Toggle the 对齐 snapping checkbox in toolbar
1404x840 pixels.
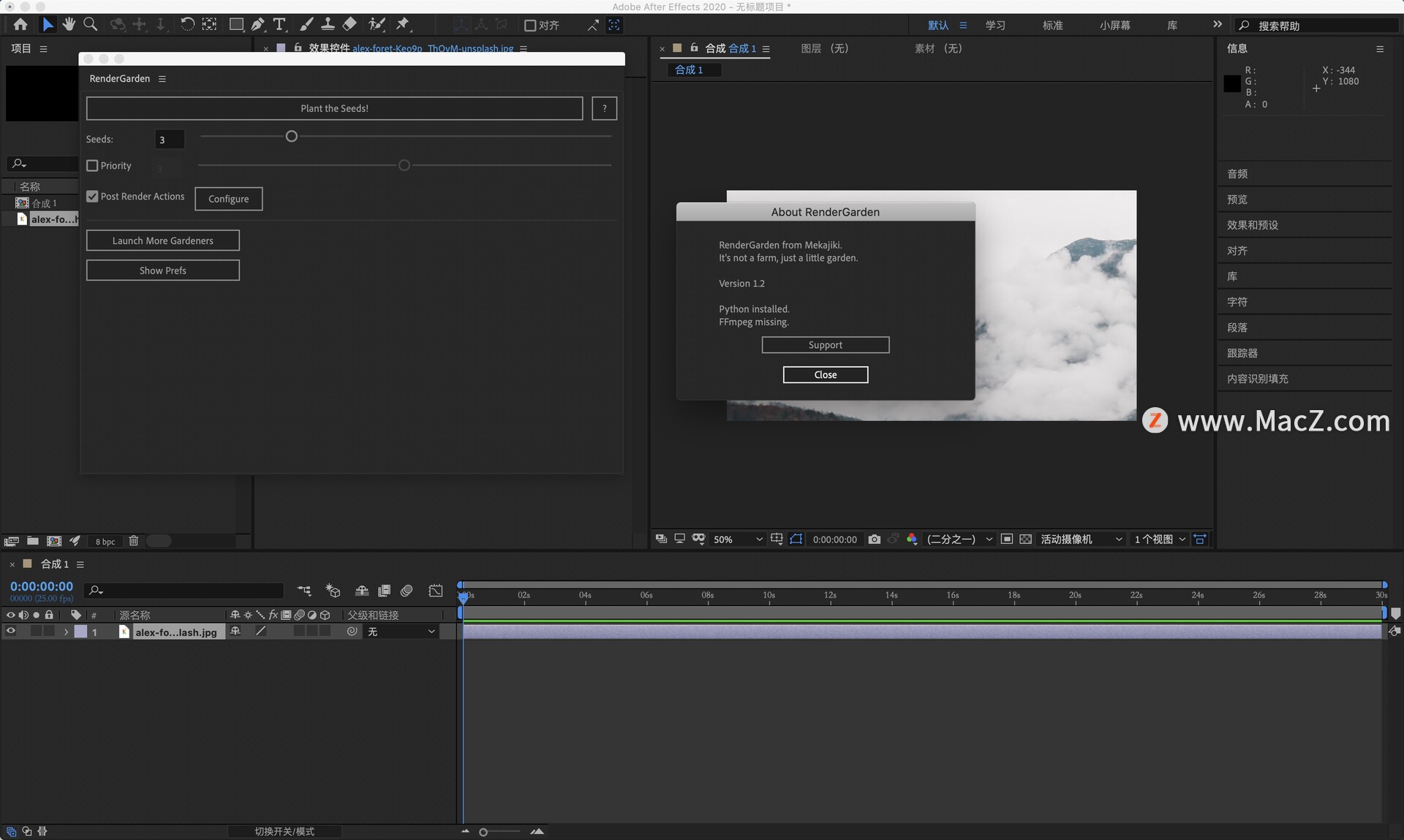coord(530,26)
